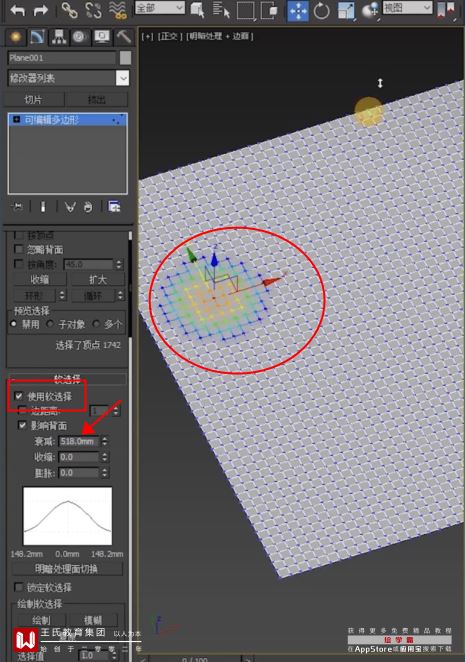Image resolution: width=465 pixels, height=662 pixels.
Task: Click the 切片 button
Action: coord(33,100)
